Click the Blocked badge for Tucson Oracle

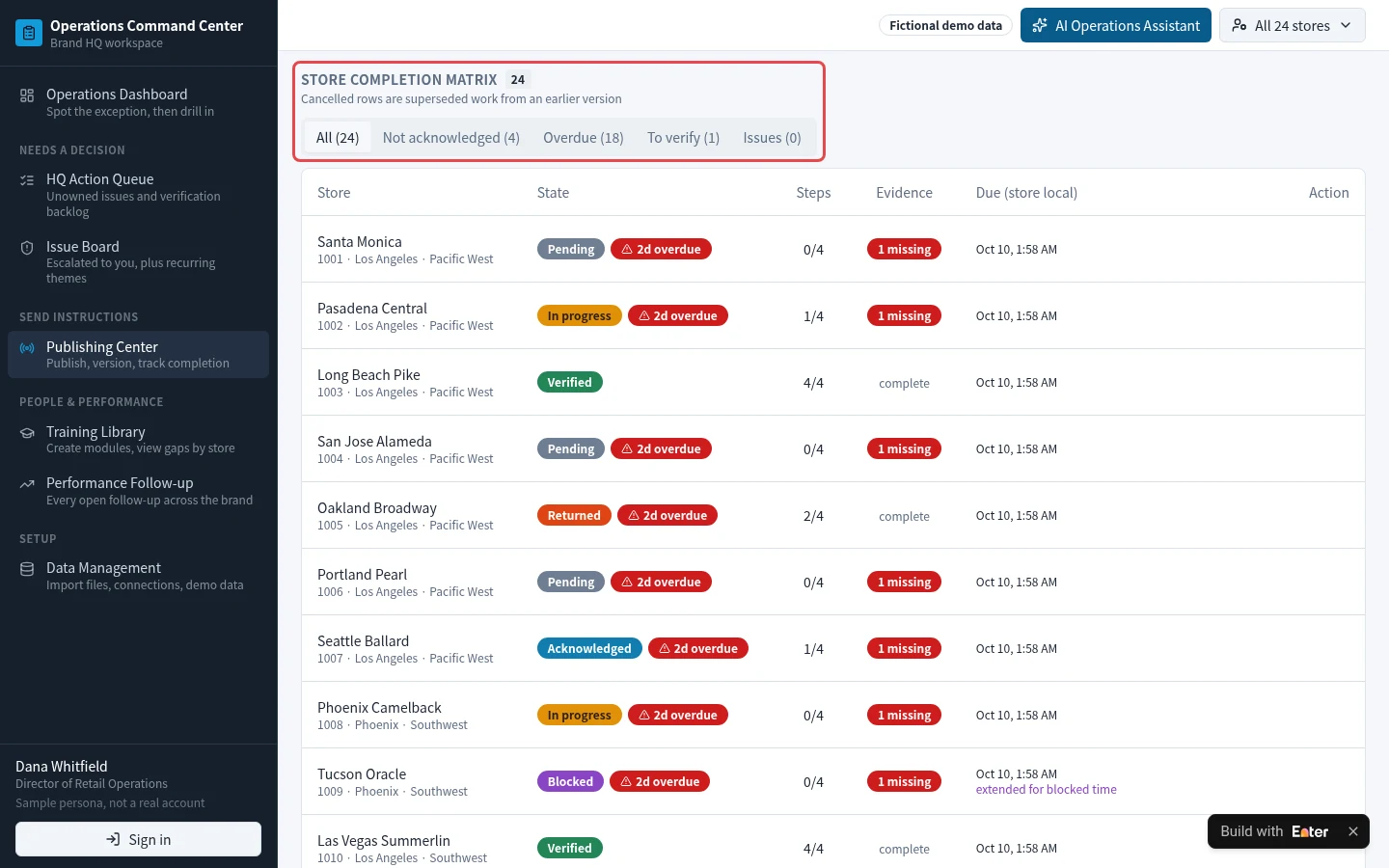(x=570, y=781)
